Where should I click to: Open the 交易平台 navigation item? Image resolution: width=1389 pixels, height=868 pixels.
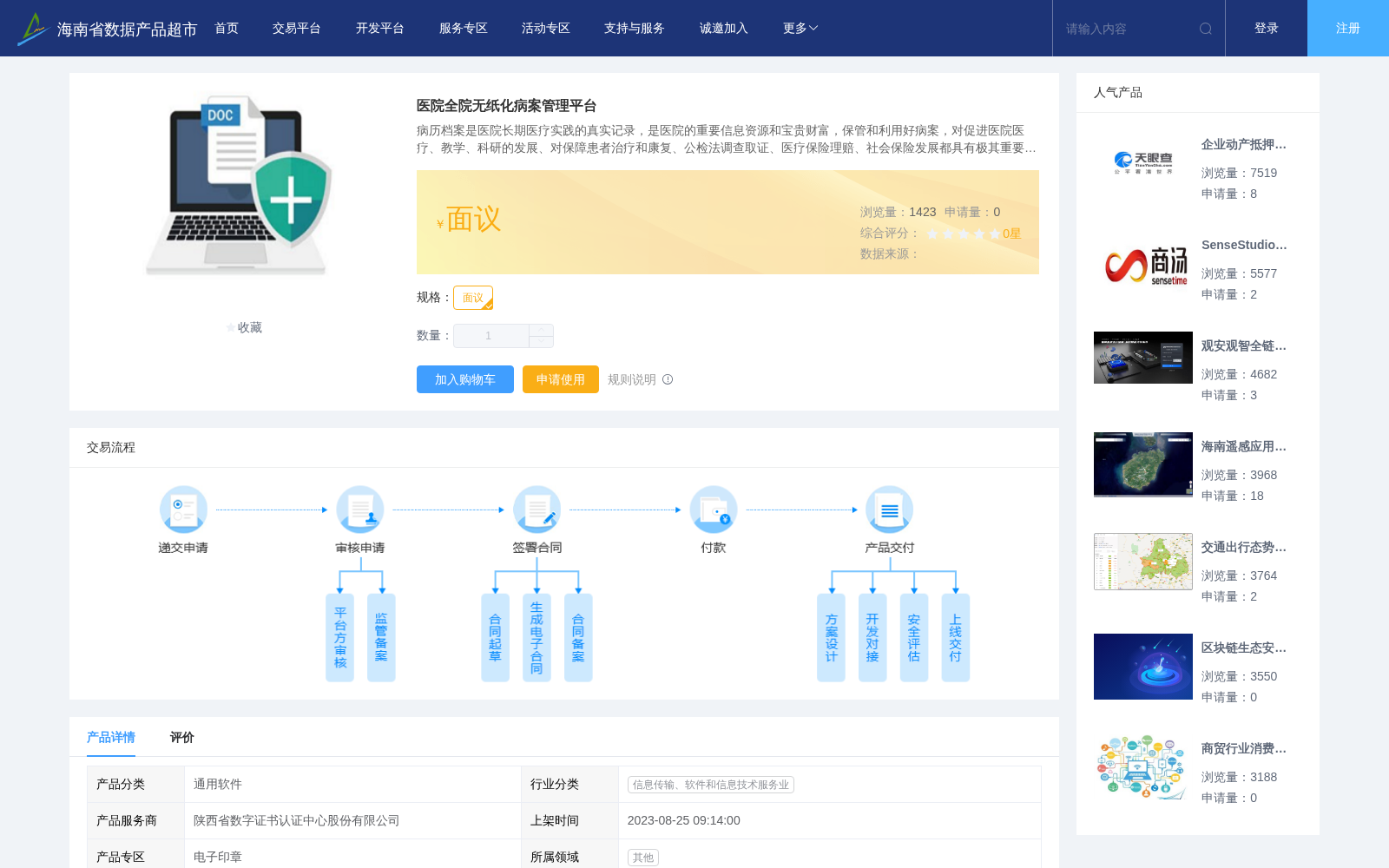297,29
